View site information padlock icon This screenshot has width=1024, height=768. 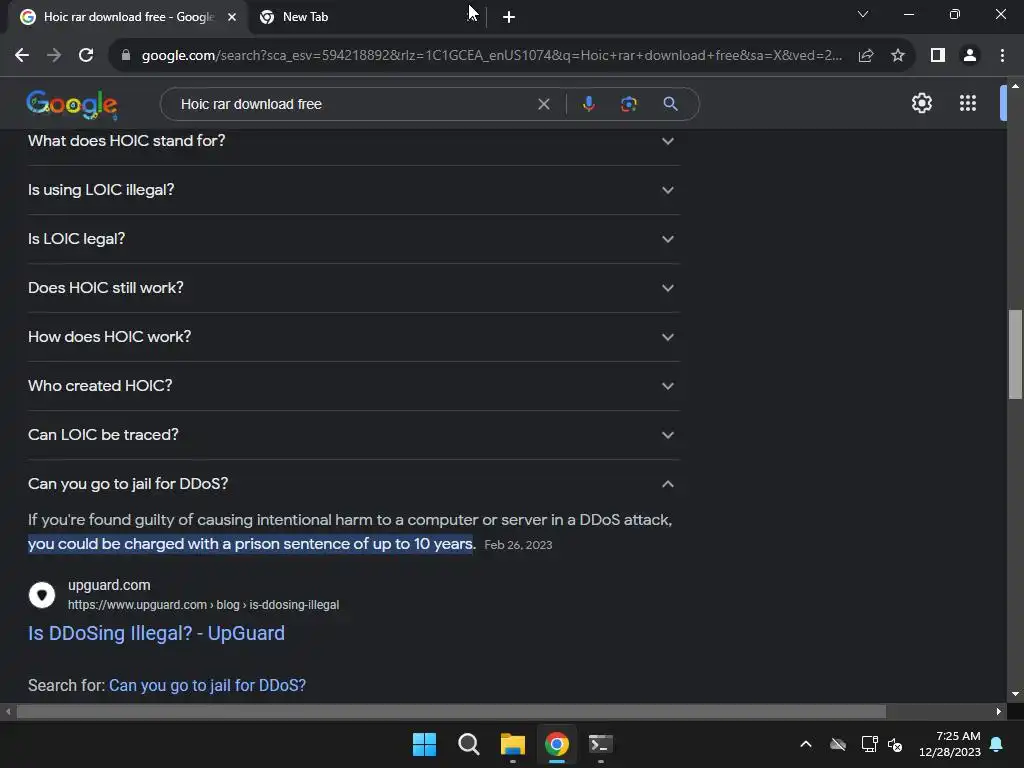(x=125, y=56)
